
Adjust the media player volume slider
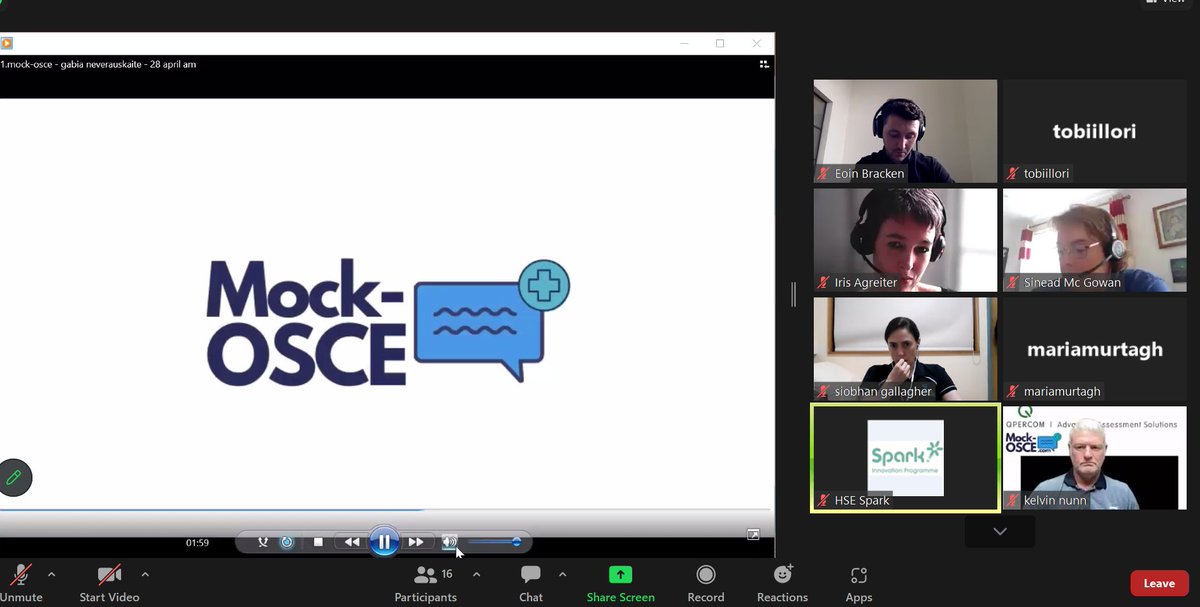(494, 542)
